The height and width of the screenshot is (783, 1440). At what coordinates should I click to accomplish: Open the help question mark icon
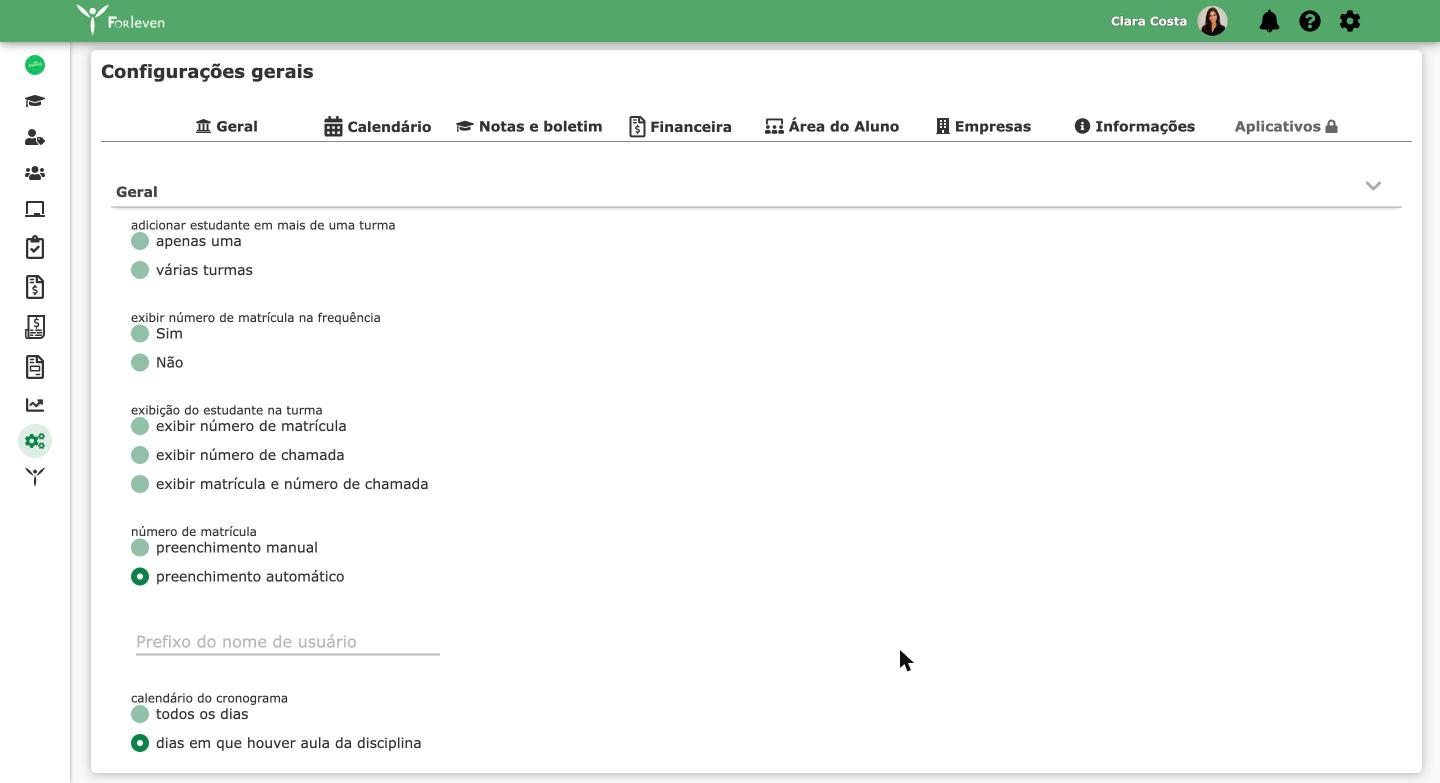point(1310,21)
